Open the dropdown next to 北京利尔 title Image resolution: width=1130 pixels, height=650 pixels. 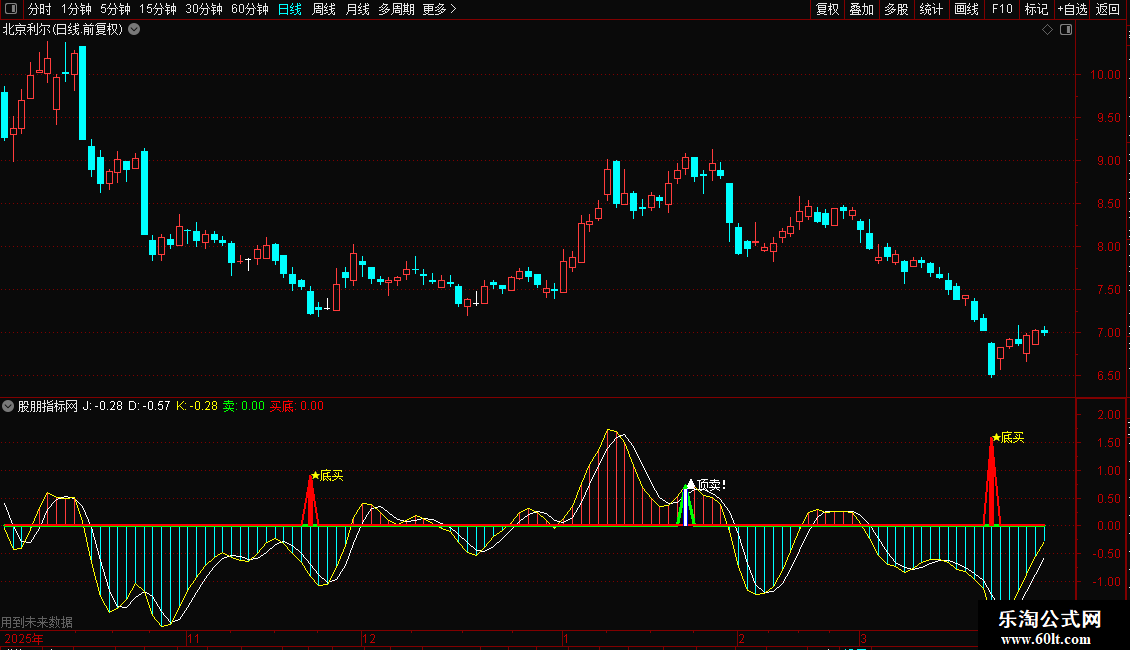(134, 29)
